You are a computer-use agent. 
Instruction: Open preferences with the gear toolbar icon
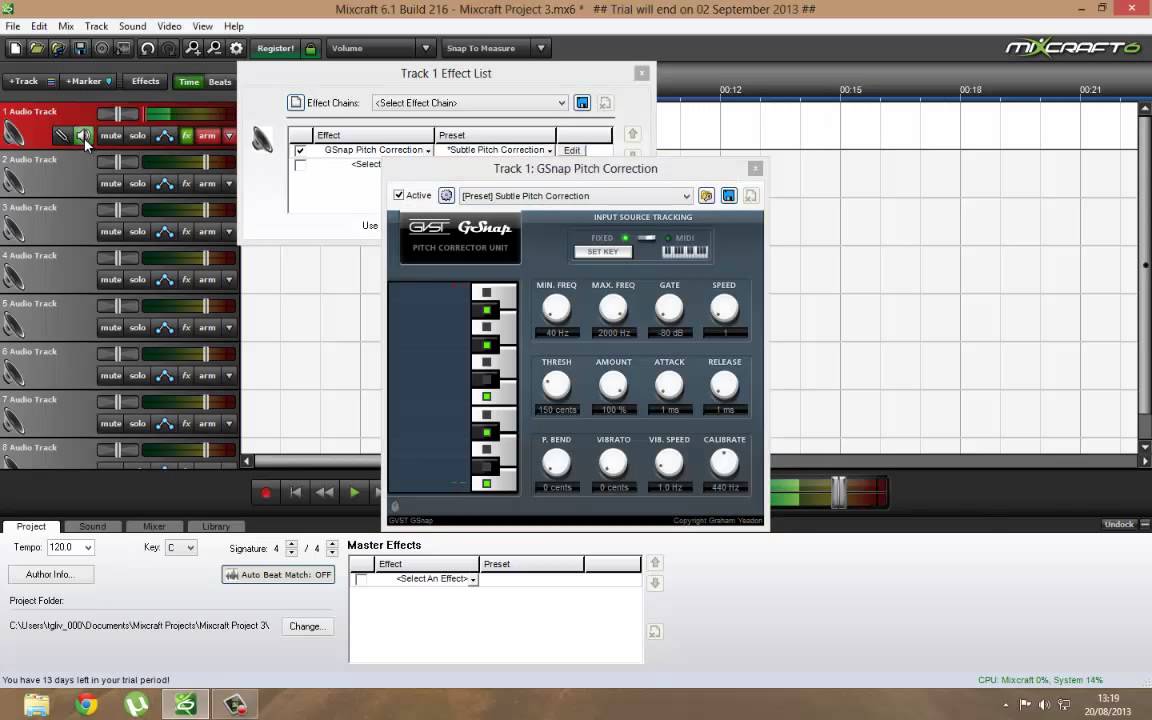pos(237,48)
